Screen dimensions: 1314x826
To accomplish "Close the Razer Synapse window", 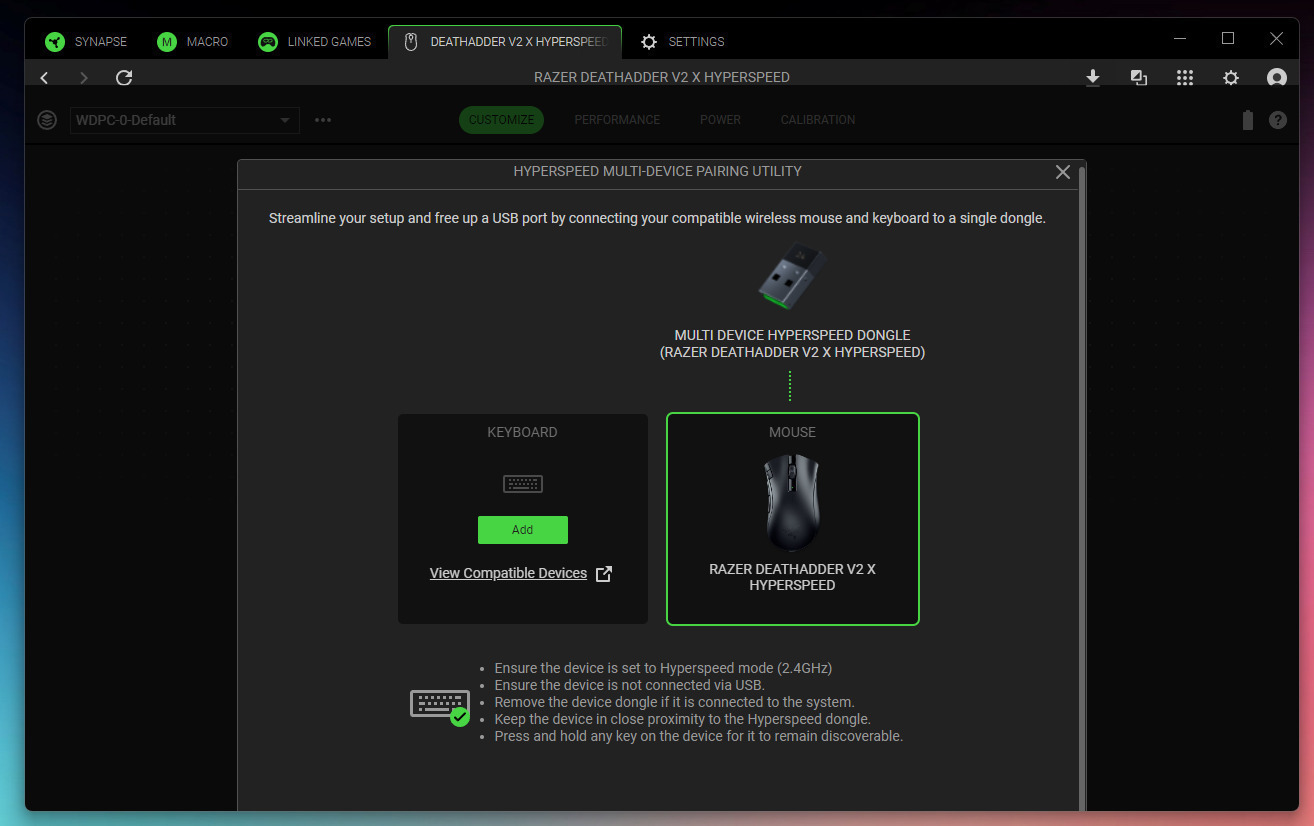I will click(x=1276, y=39).
